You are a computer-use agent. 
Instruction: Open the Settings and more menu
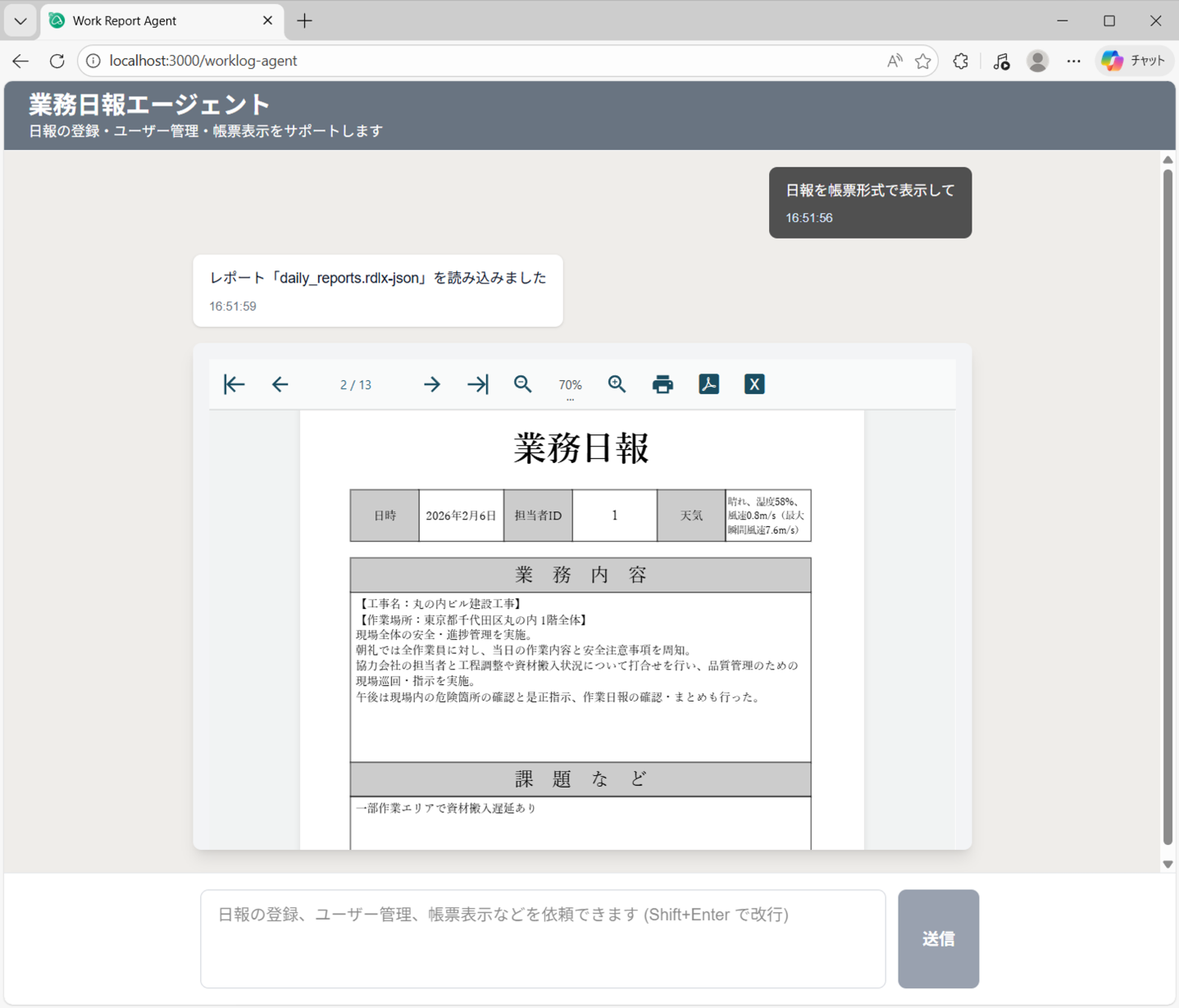(1073, 60)
